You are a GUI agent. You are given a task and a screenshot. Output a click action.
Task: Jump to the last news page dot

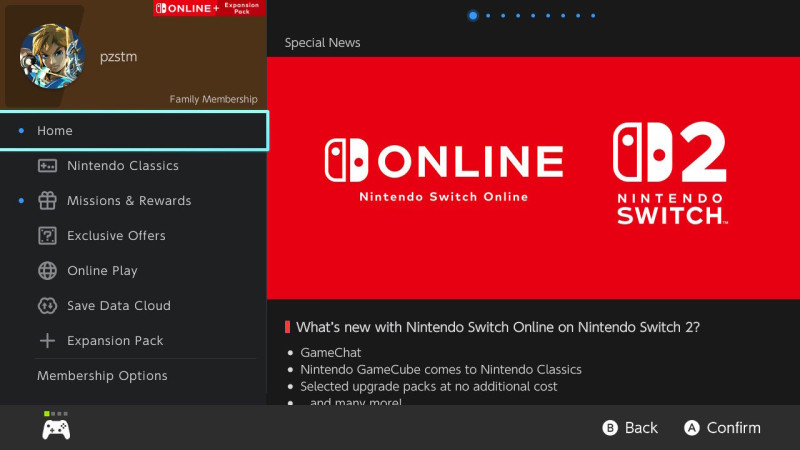click(593, 16)
